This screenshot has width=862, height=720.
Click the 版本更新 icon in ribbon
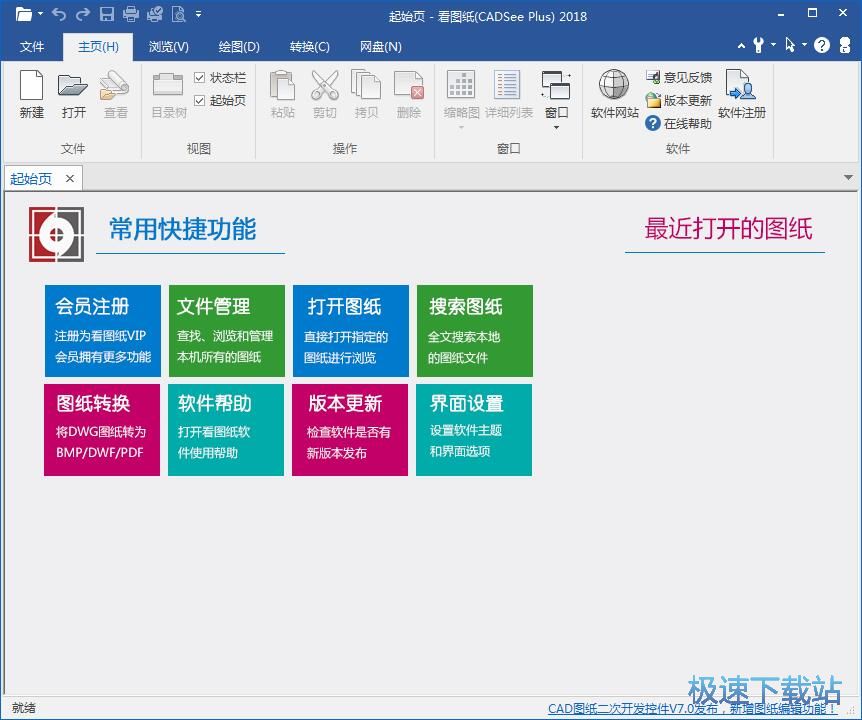pos(654,100)
